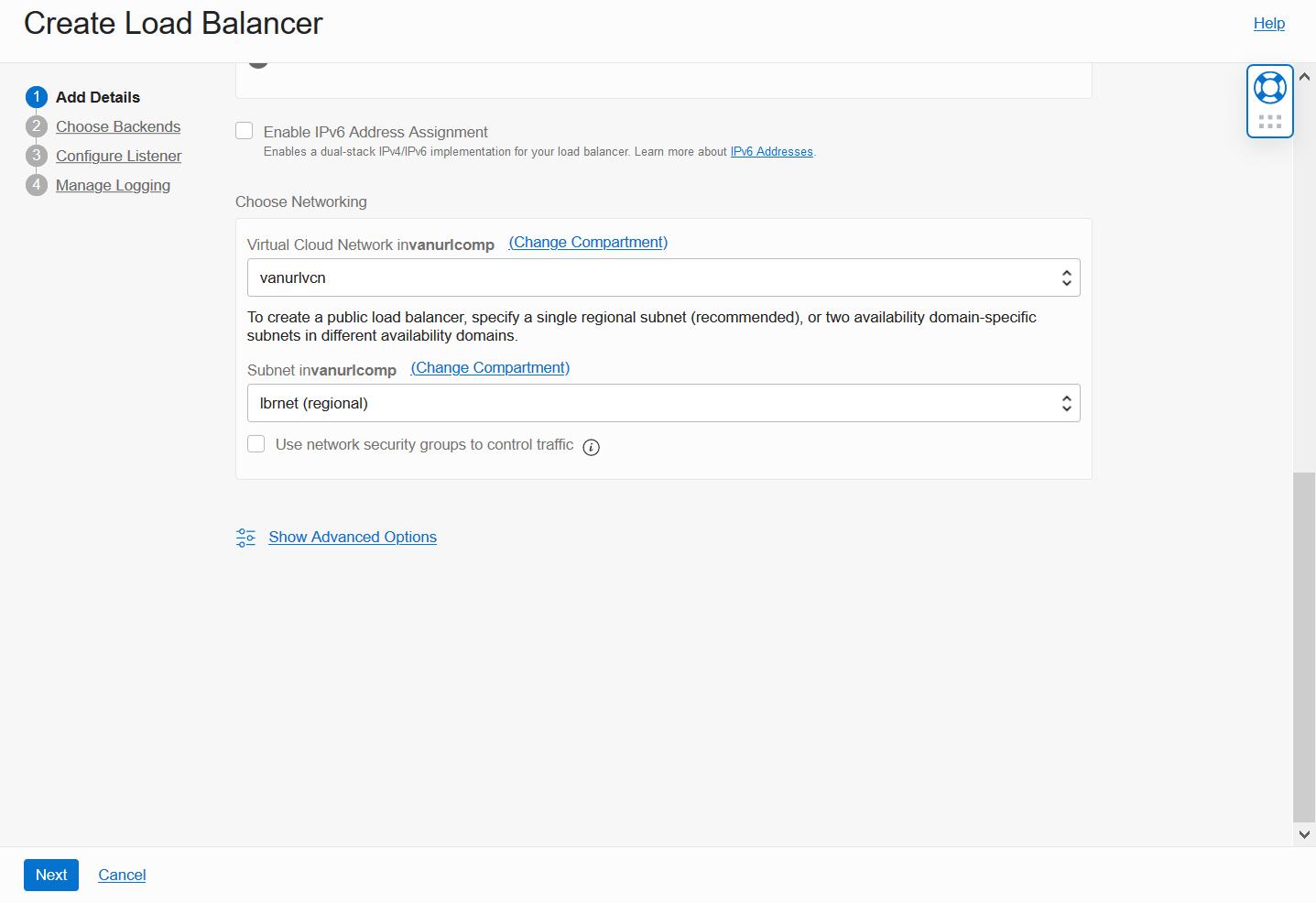The height and width of the screenshot is (903, 1316).
Task: Click the scrollbar down arrow
Action: click(x=1303, y=834)
